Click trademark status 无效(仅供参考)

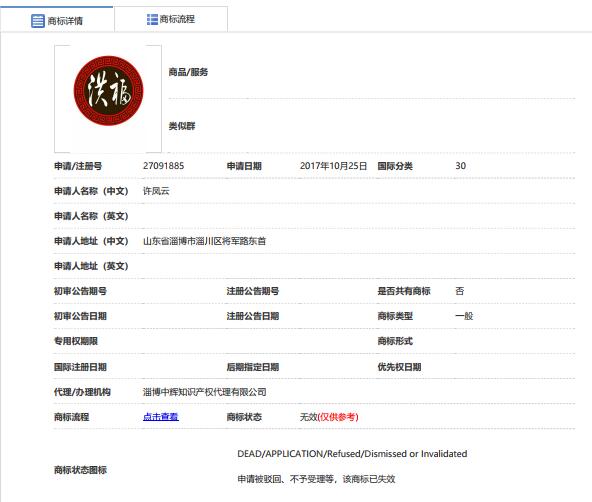pos(329,417)
